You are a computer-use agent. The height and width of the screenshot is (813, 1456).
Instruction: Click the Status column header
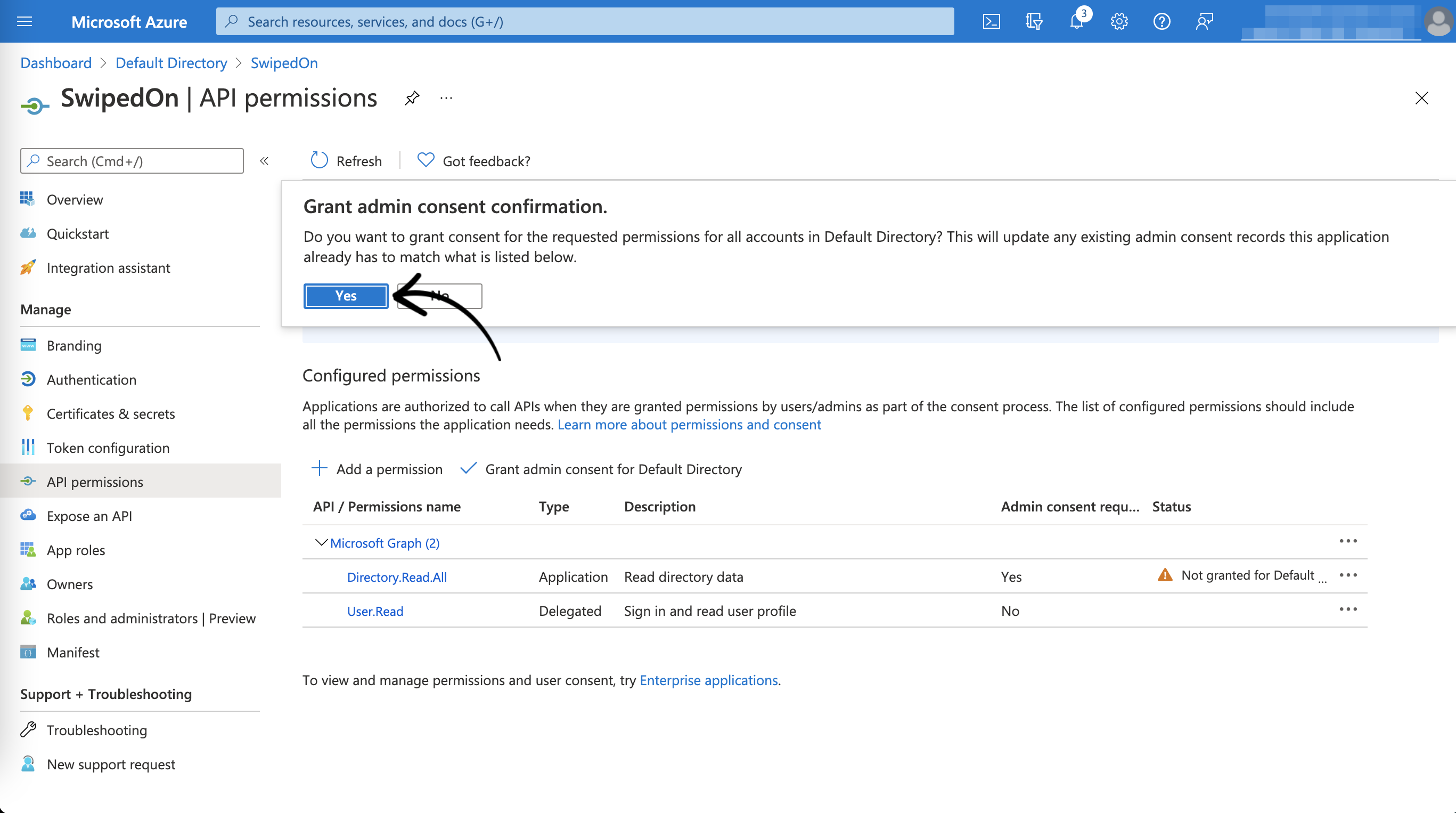1172,507
